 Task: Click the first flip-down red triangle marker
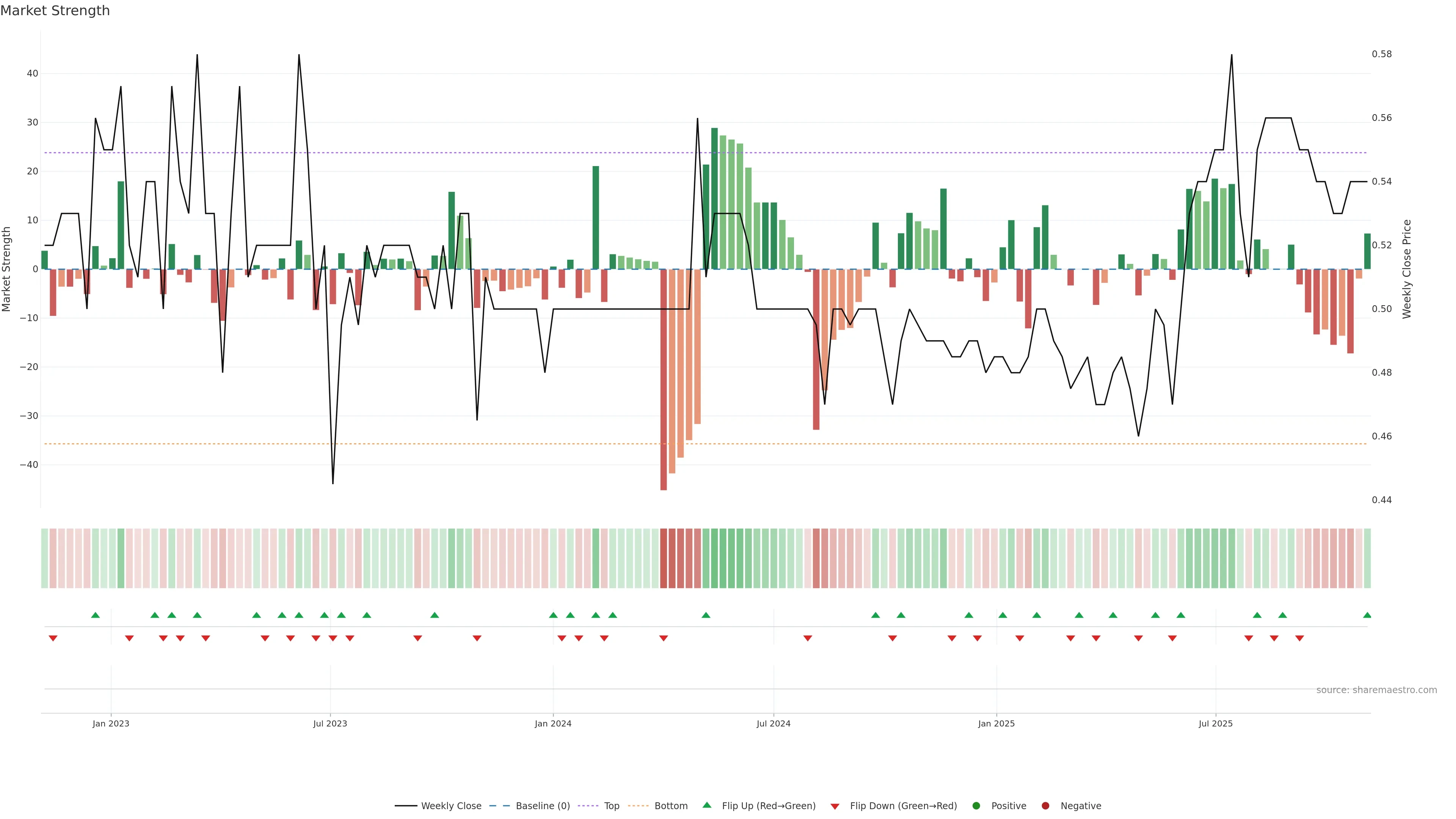53,638
